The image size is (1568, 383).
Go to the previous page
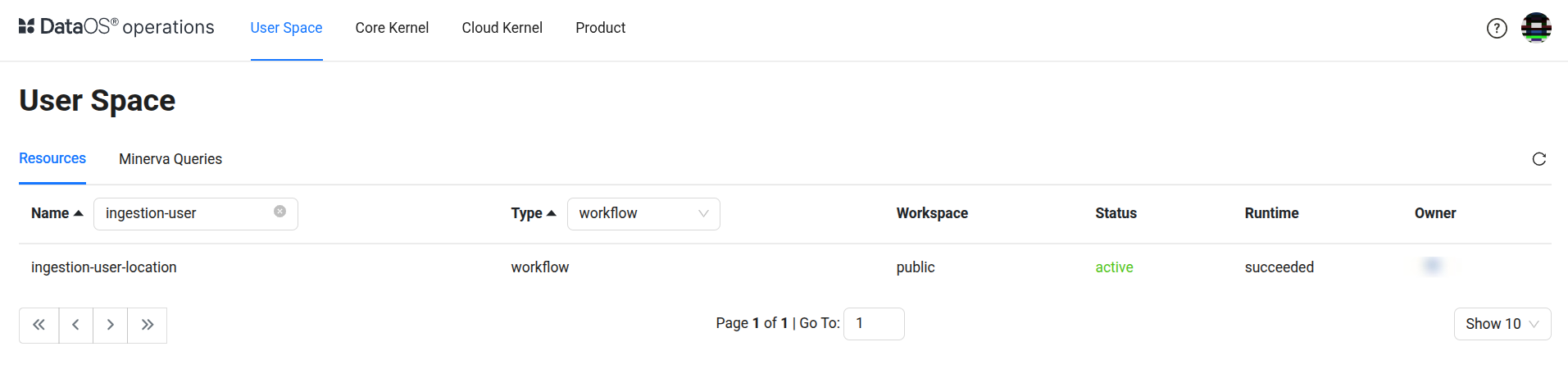75,325
